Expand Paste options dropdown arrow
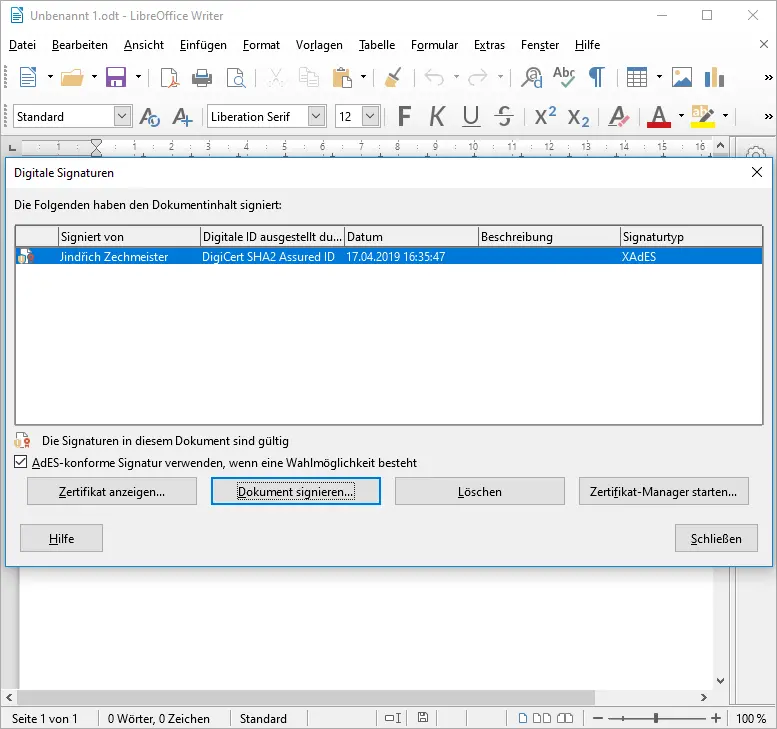 coord(363,77)
